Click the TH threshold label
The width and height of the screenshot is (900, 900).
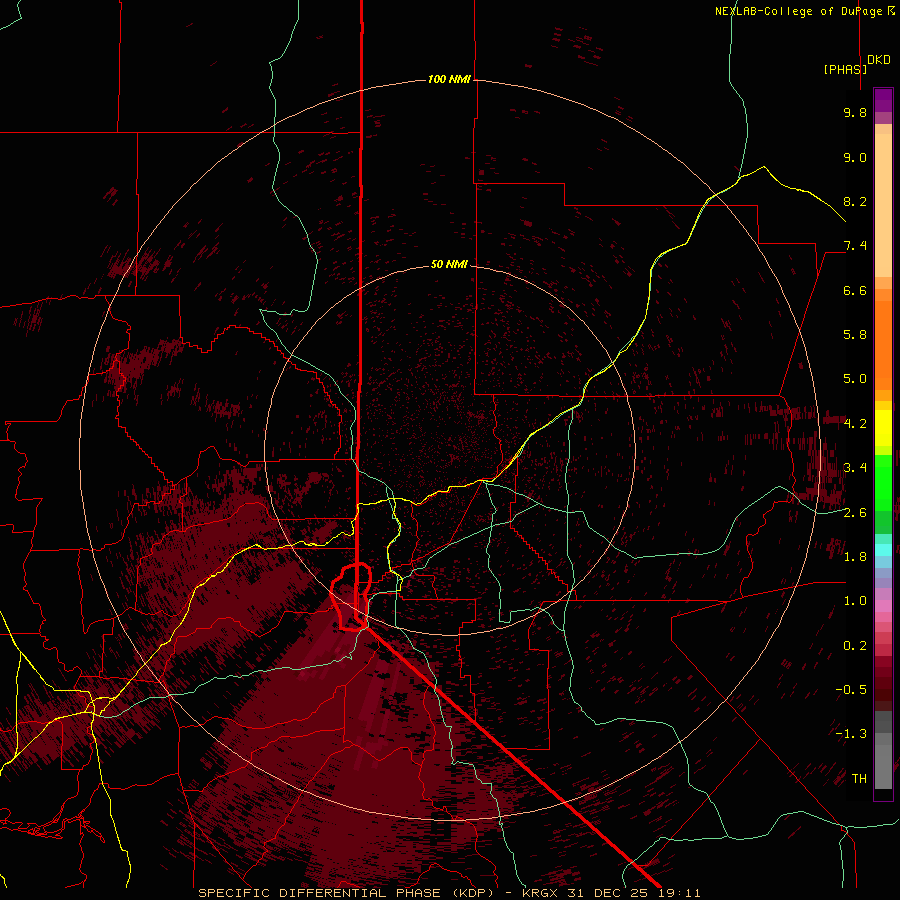859,779
